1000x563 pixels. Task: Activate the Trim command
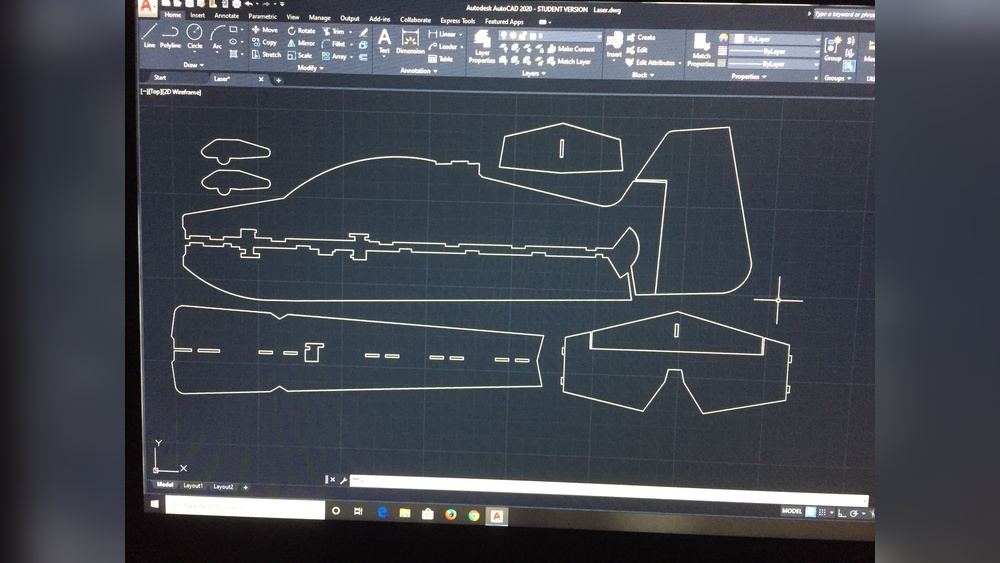point(334,31)
